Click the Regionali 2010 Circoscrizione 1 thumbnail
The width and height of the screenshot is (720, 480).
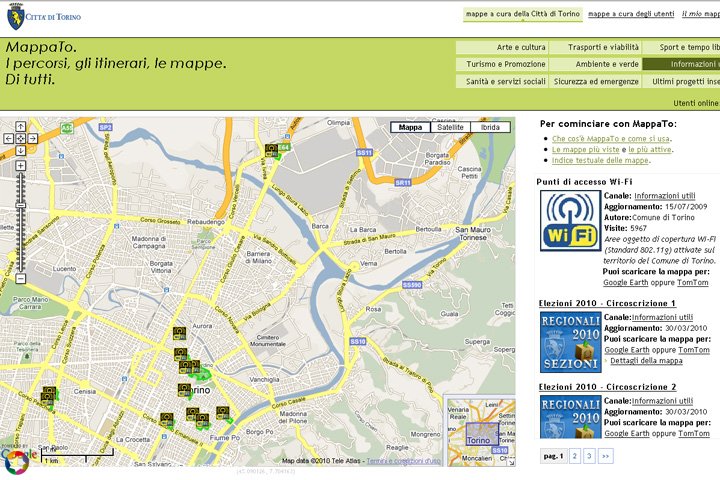[569, 342]
